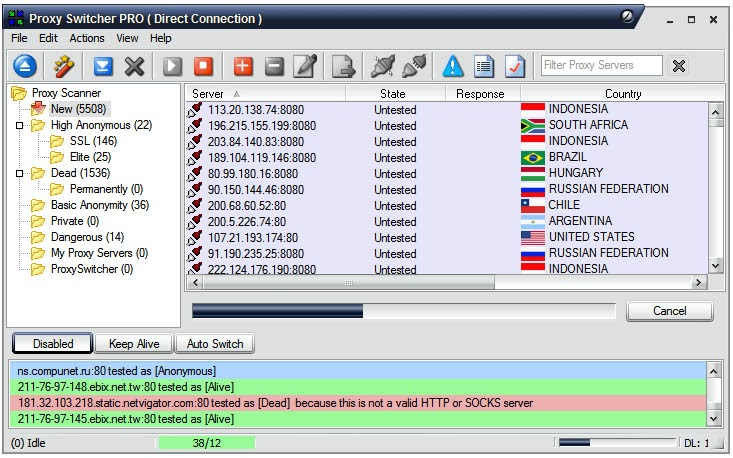Viewport: 733px width, 458px height.
Task: Click the horizontal scrollbar thumb of the server list
Action: pyautogui.click(x=349, y=283)
